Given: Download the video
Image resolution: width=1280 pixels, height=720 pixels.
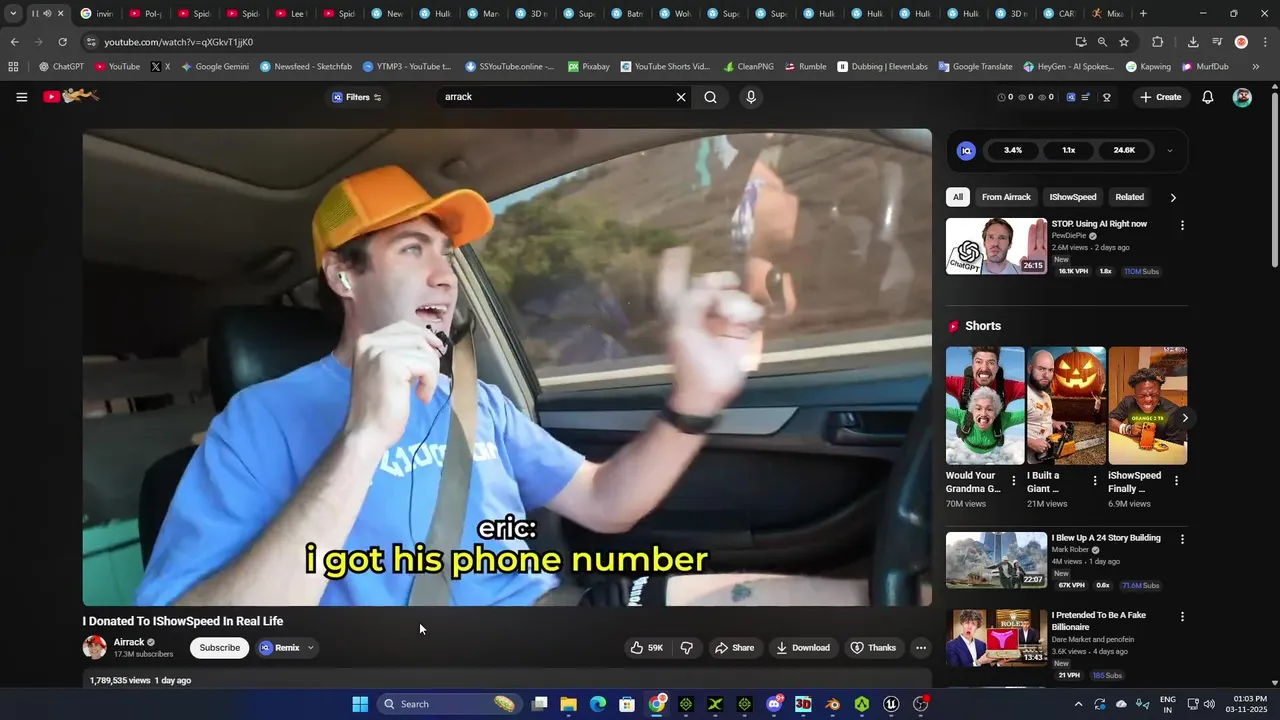Looking at the screenshot, I should pos(803,648).
